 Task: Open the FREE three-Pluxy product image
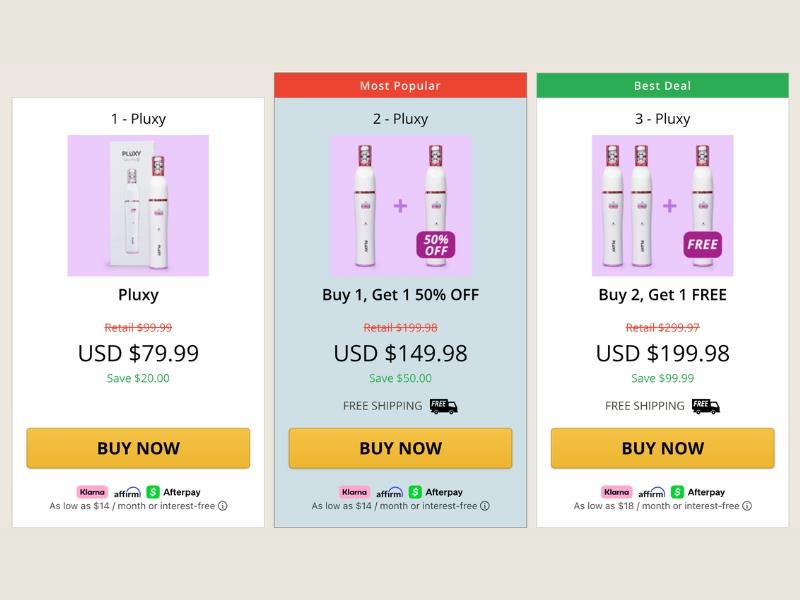(x=663, y=206)
